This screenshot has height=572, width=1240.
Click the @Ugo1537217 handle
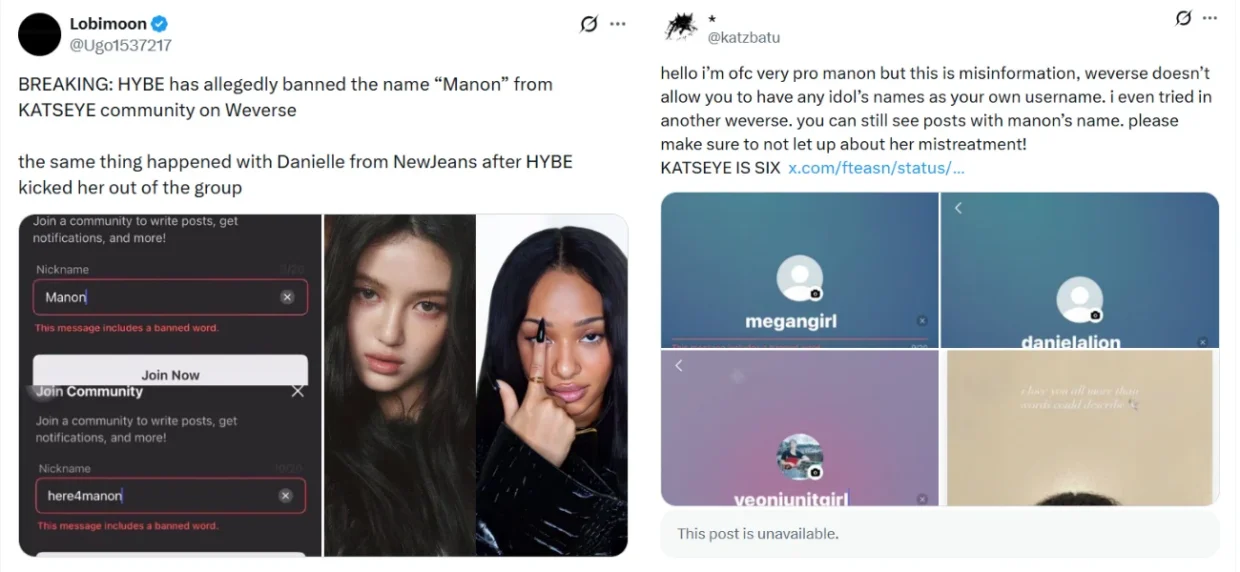[119, 45]
